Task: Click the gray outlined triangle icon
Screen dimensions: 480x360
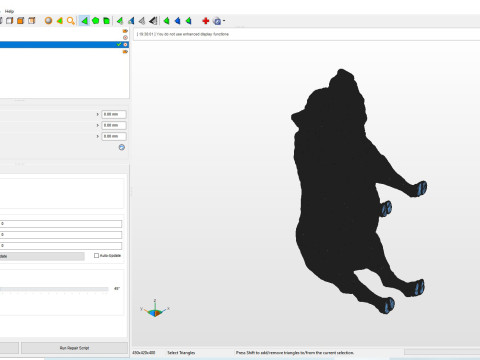Action: pyautogui.click(x=142, y=21)
